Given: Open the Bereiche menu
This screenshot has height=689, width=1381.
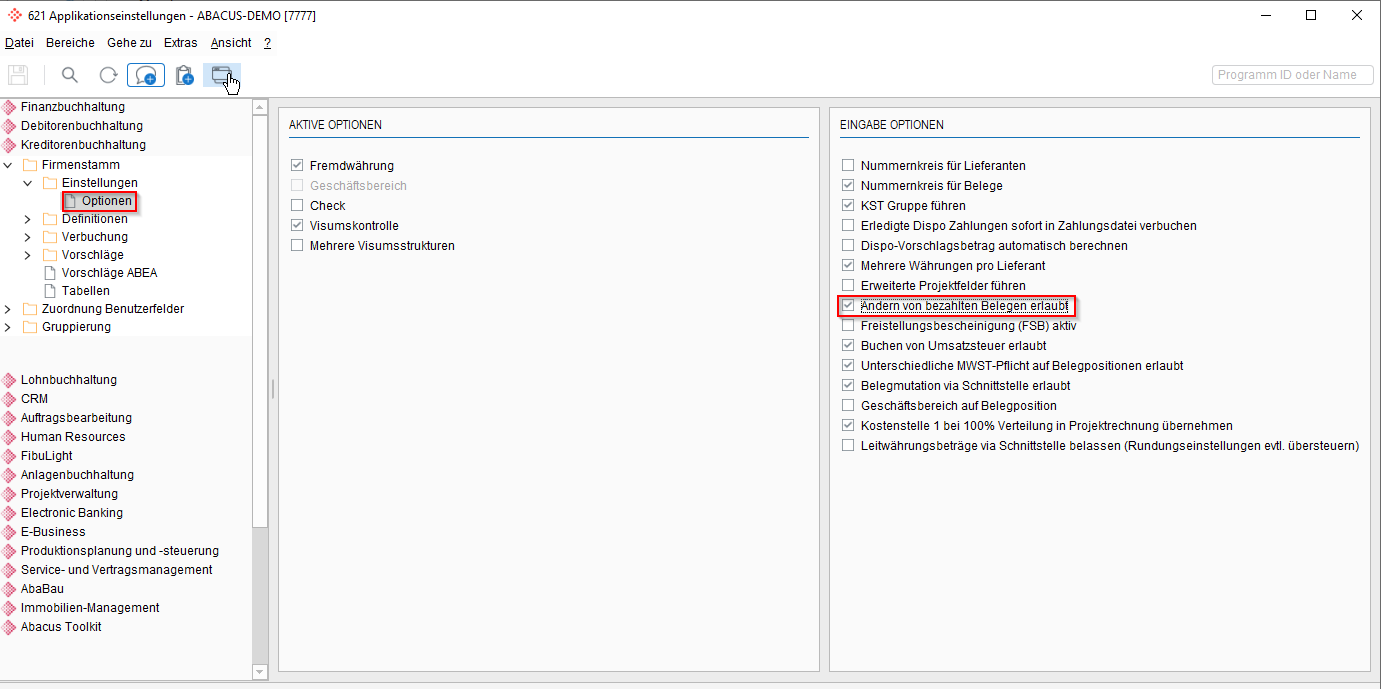Looking at the screenshot, I should click(70, 43).
